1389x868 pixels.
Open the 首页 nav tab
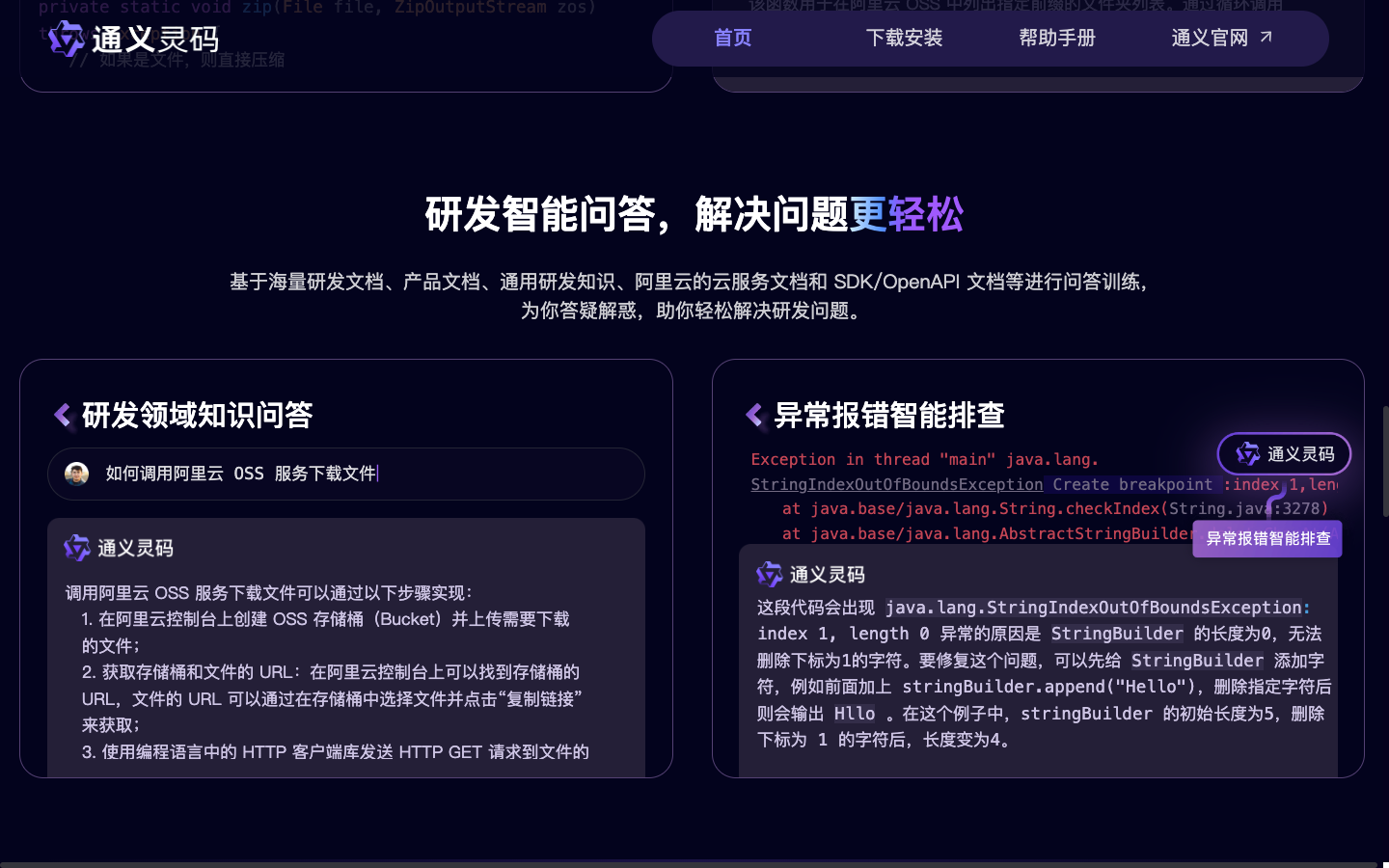[732, 38]
